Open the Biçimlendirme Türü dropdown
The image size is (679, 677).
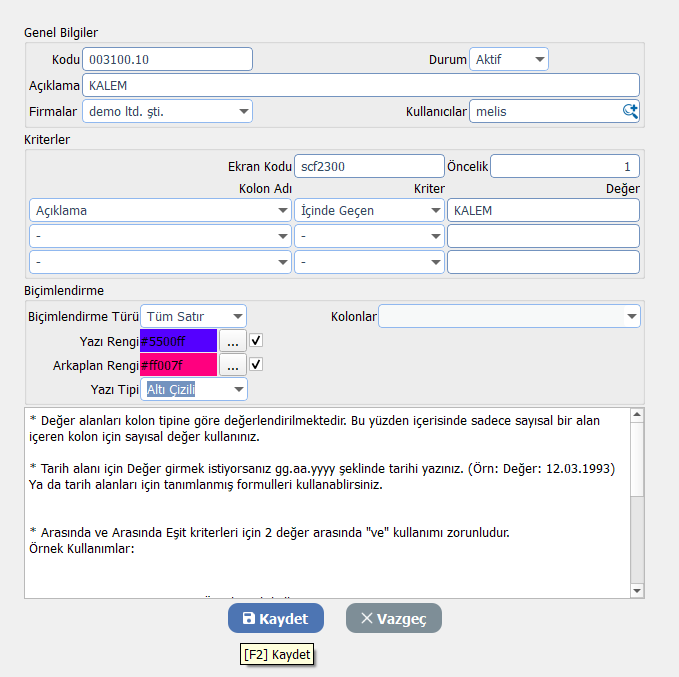tap(193, 316)
